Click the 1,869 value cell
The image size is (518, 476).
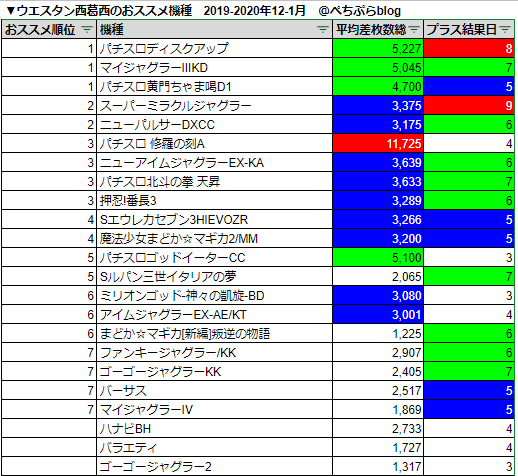(x=378, y=409)
